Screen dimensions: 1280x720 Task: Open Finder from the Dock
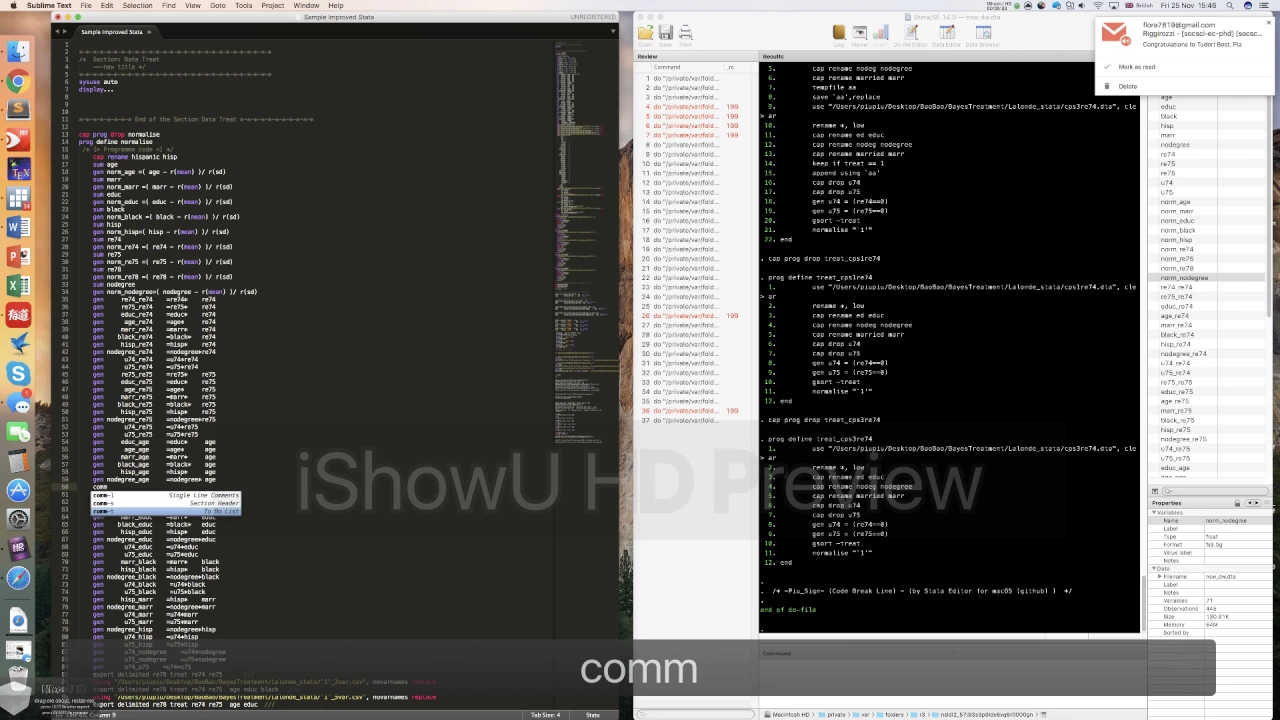pos(18,51)
